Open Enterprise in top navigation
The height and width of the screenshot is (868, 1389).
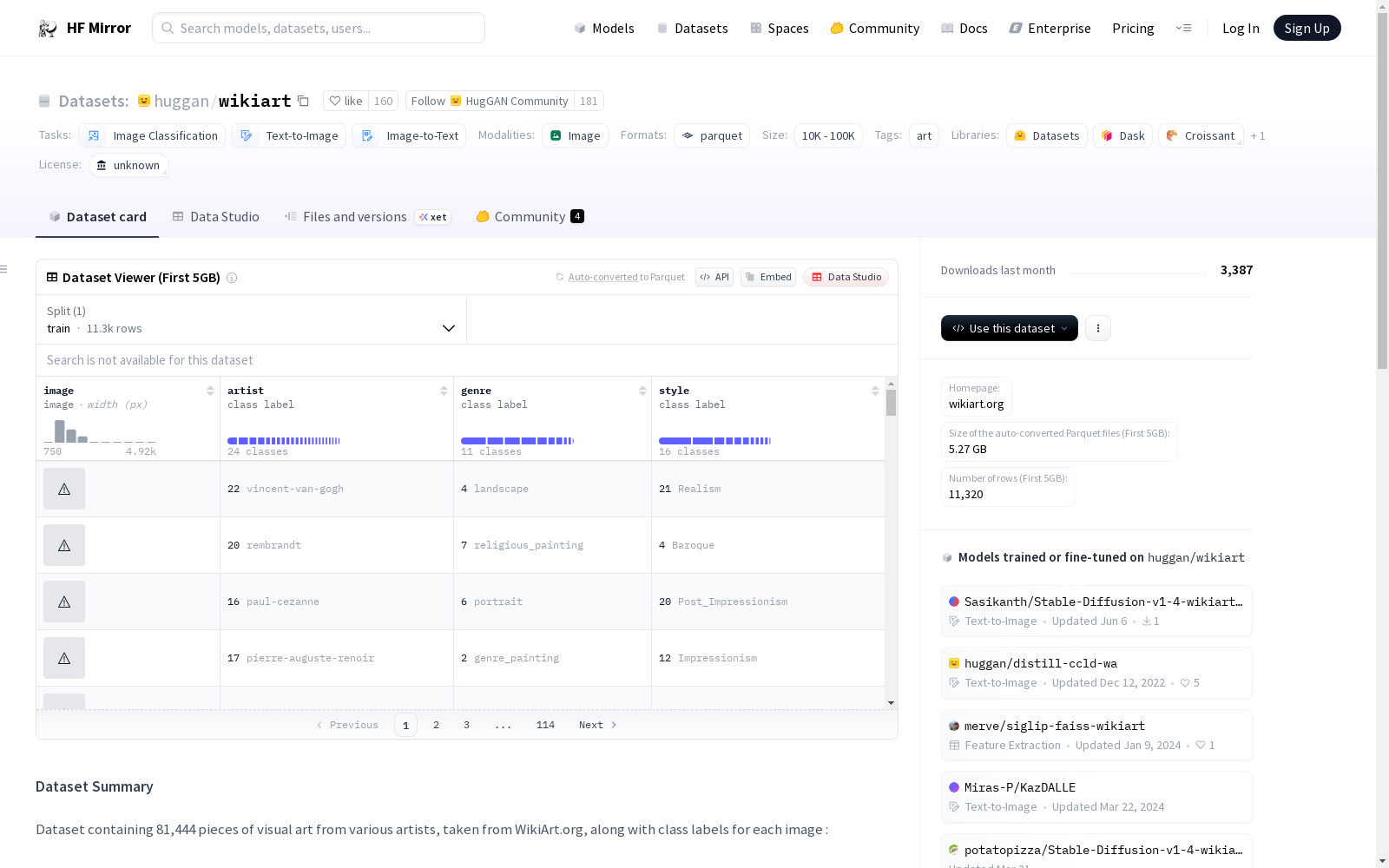coord(1050,29)
